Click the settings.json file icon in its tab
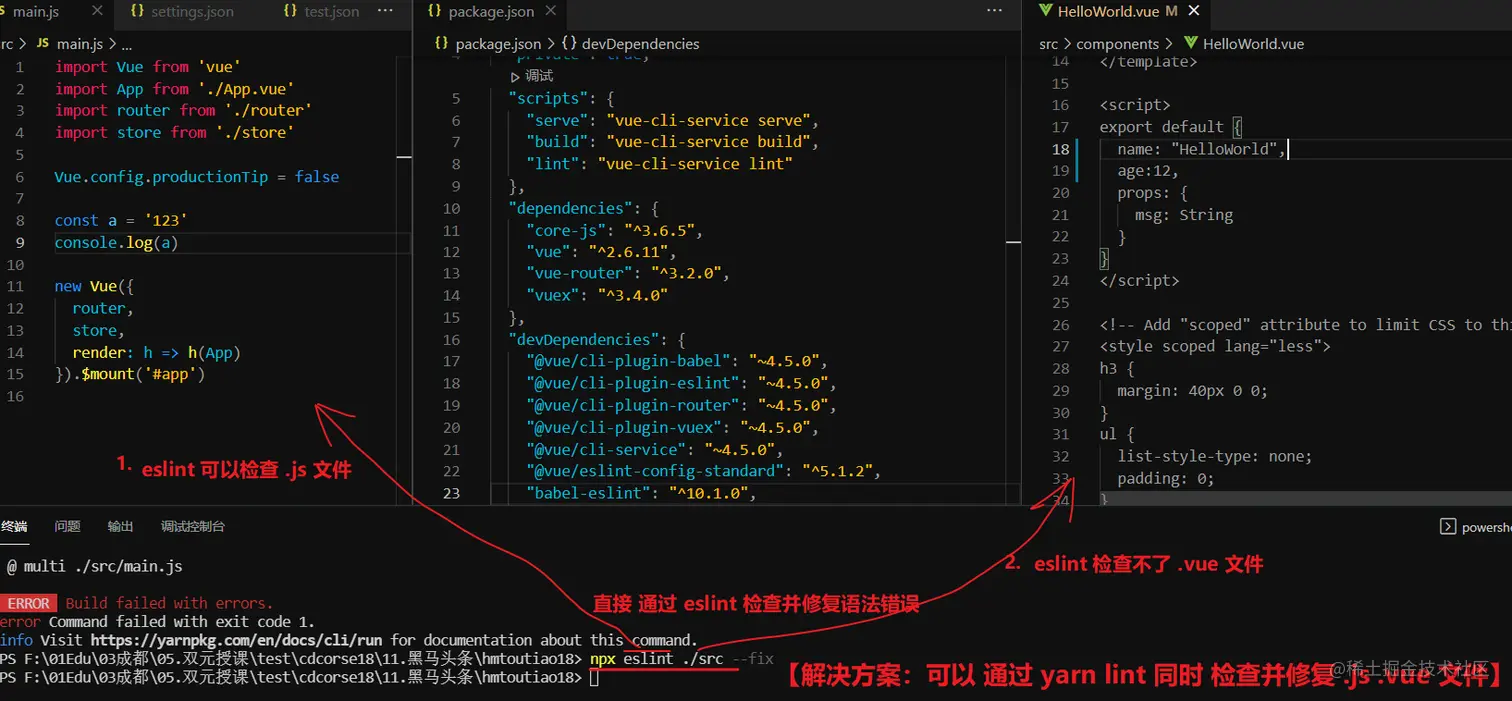Image resolution: width=1512 pixels, height=701 pixels. [137, 12]
